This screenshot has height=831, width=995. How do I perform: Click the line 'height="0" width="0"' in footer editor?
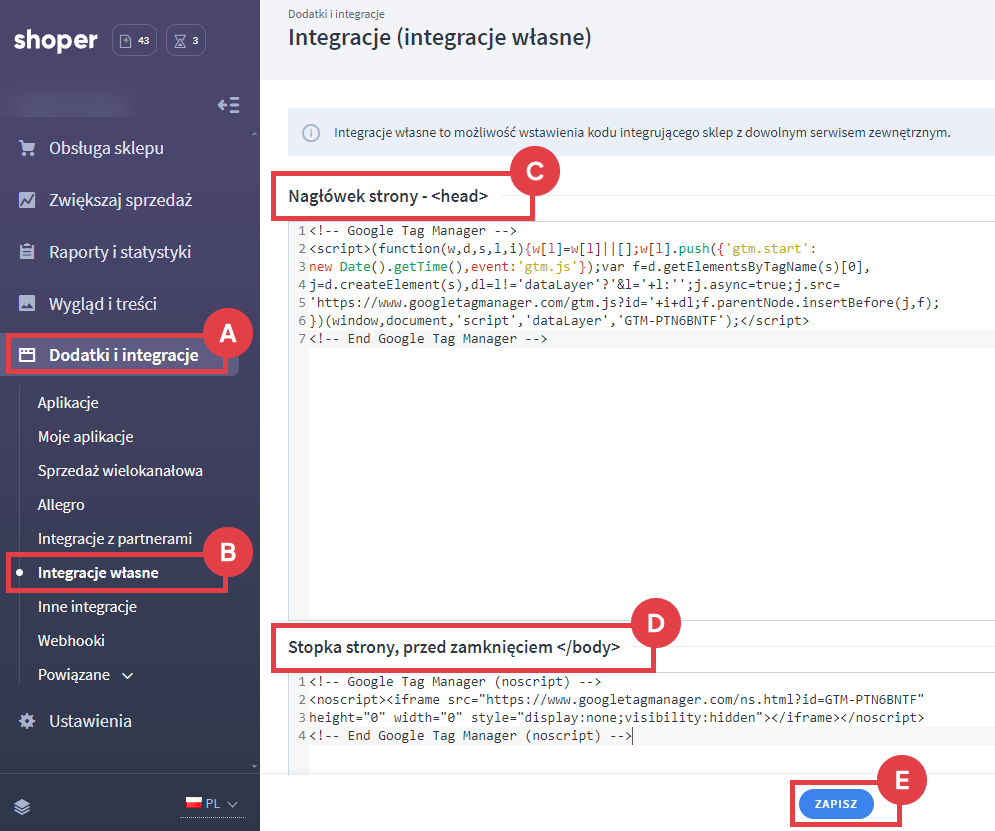[616, 717]
